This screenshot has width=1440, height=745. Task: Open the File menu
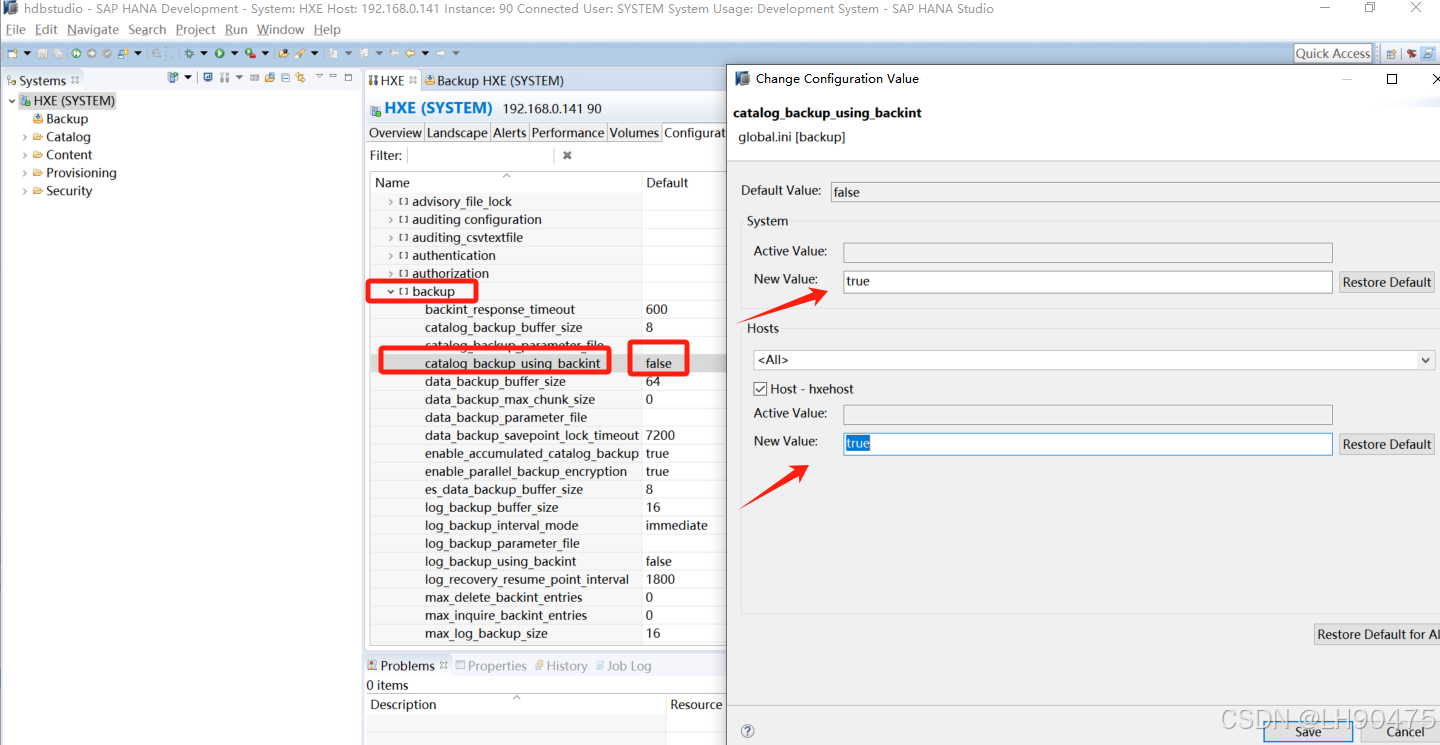(x=16, y=30)
